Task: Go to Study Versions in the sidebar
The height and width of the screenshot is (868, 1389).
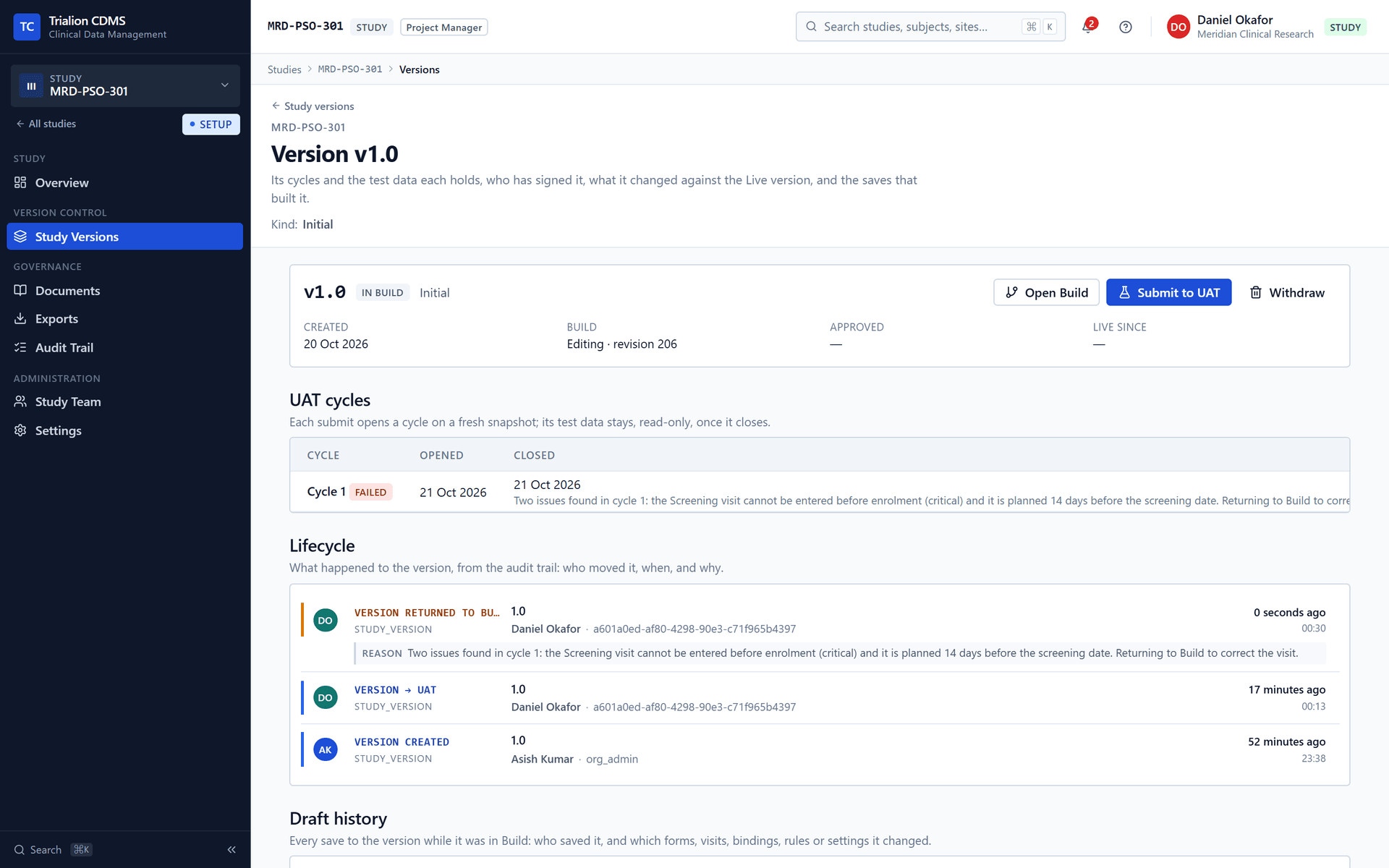Action: (x=124, y=237)
